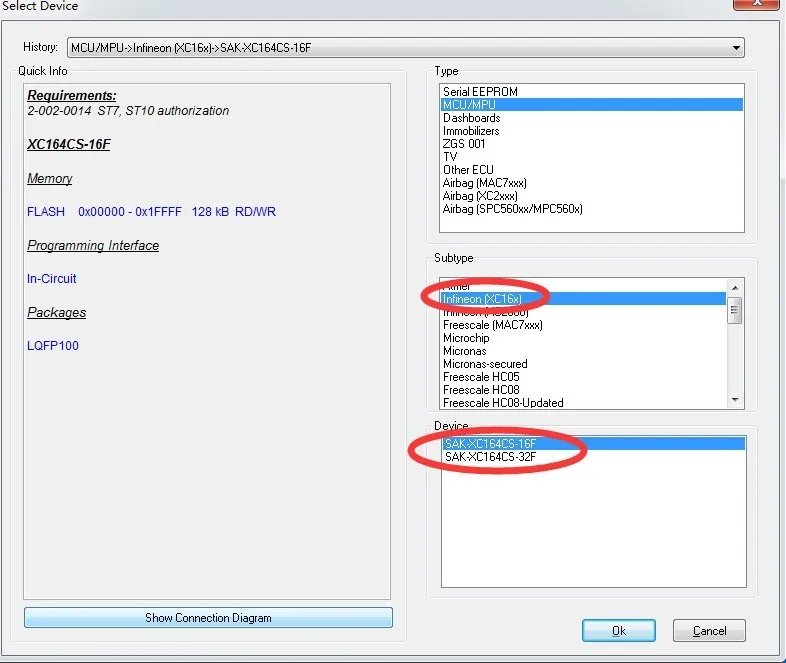Select ZGS 001 type entry

click(x=592, y=144)
